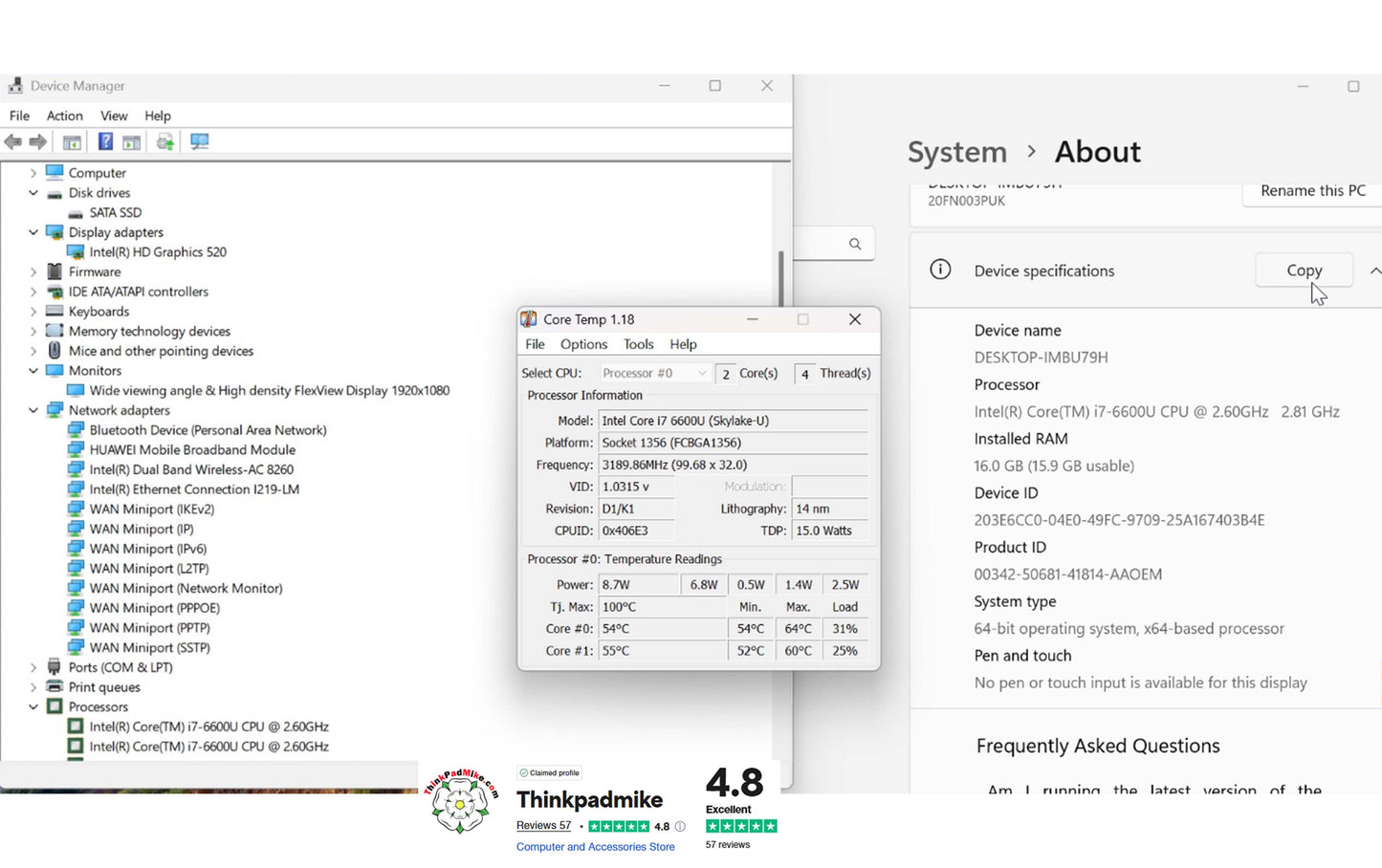The height and width of the screenshot is (868, 1382).
Task: Collapse the Display adapters node
Action: coord(33,232)
